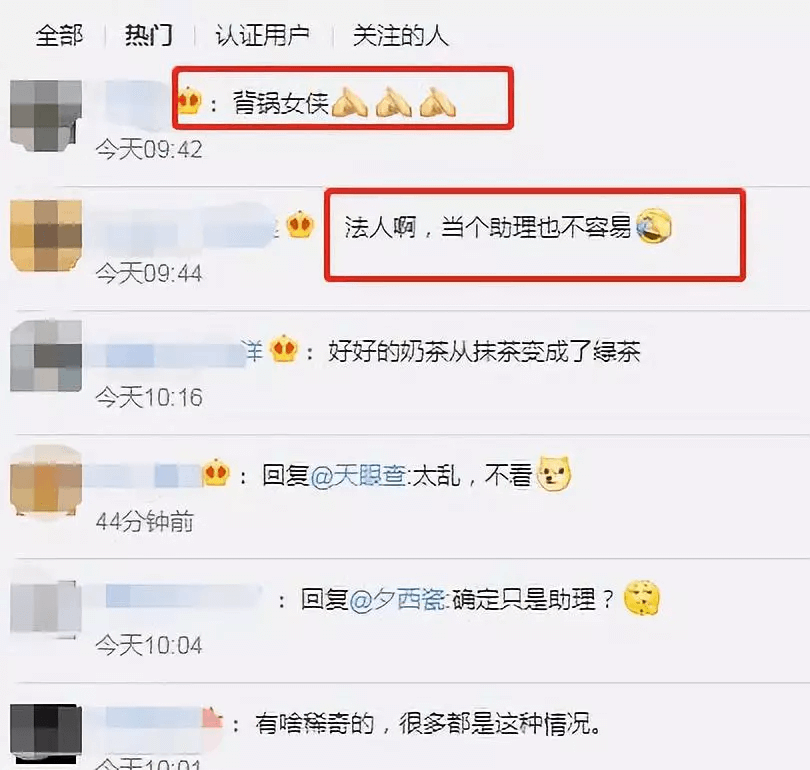
Task: Open the @天眼查 user mention link
Action: point(359,475)
